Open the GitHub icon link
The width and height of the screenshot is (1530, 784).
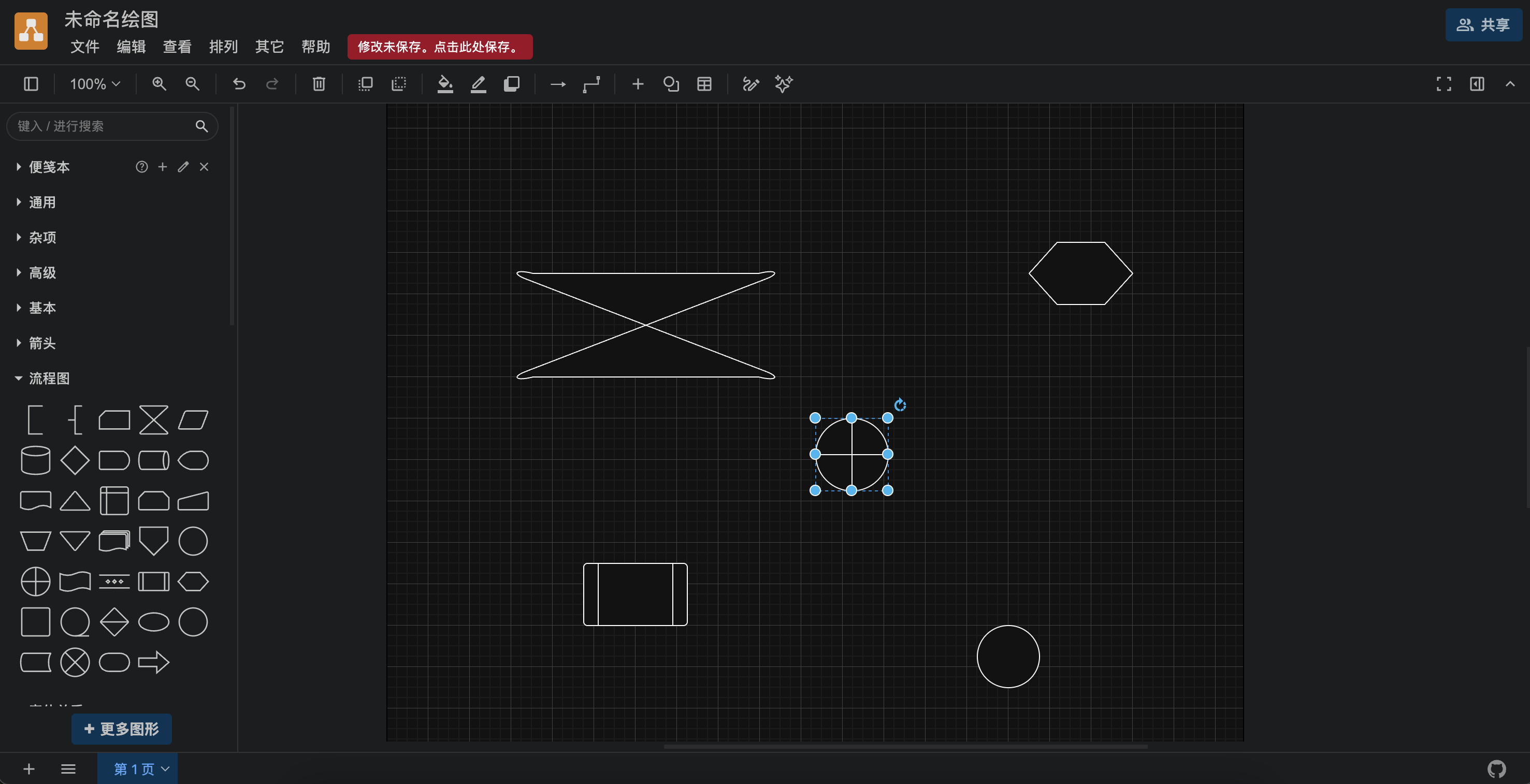click(x=1496, y=768)
